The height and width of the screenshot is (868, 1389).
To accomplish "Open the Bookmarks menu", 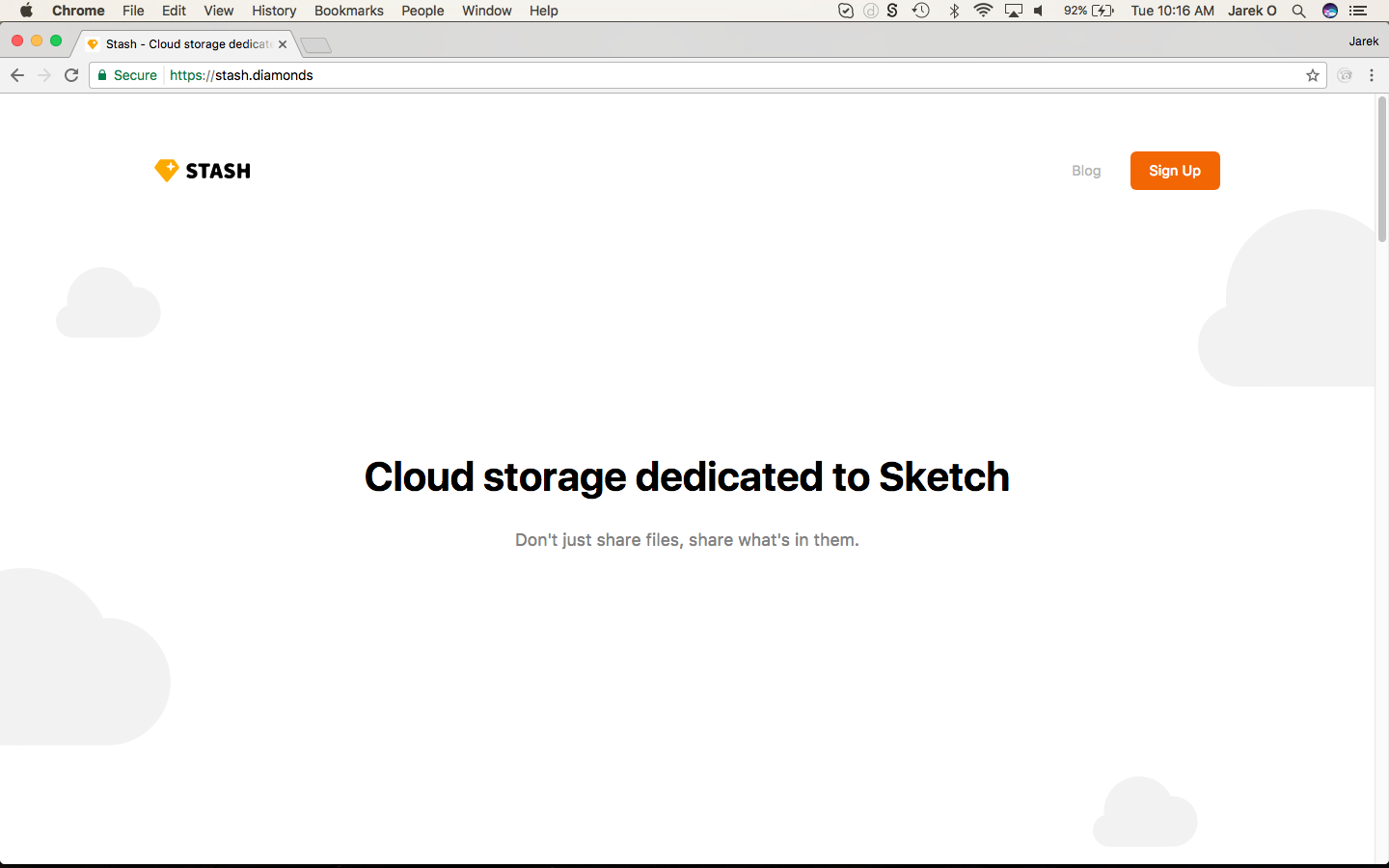I will (348, 11).
